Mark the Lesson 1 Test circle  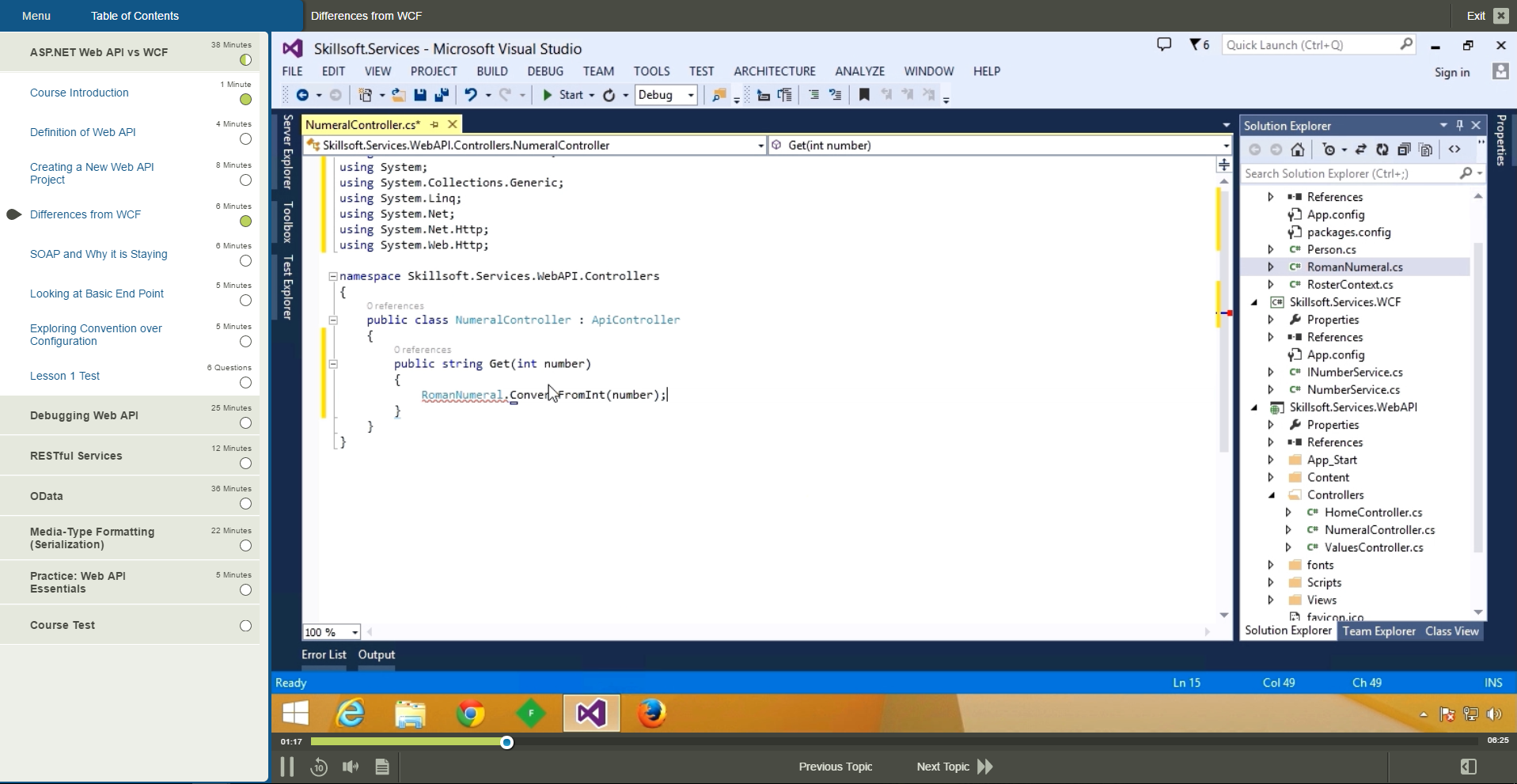[x=245, y=383]
